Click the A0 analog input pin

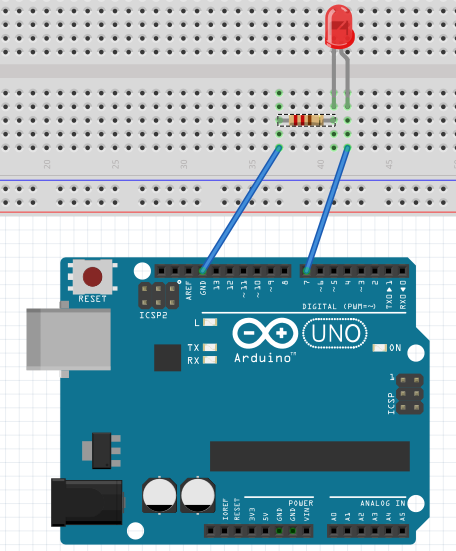click(x=334, y=531)
